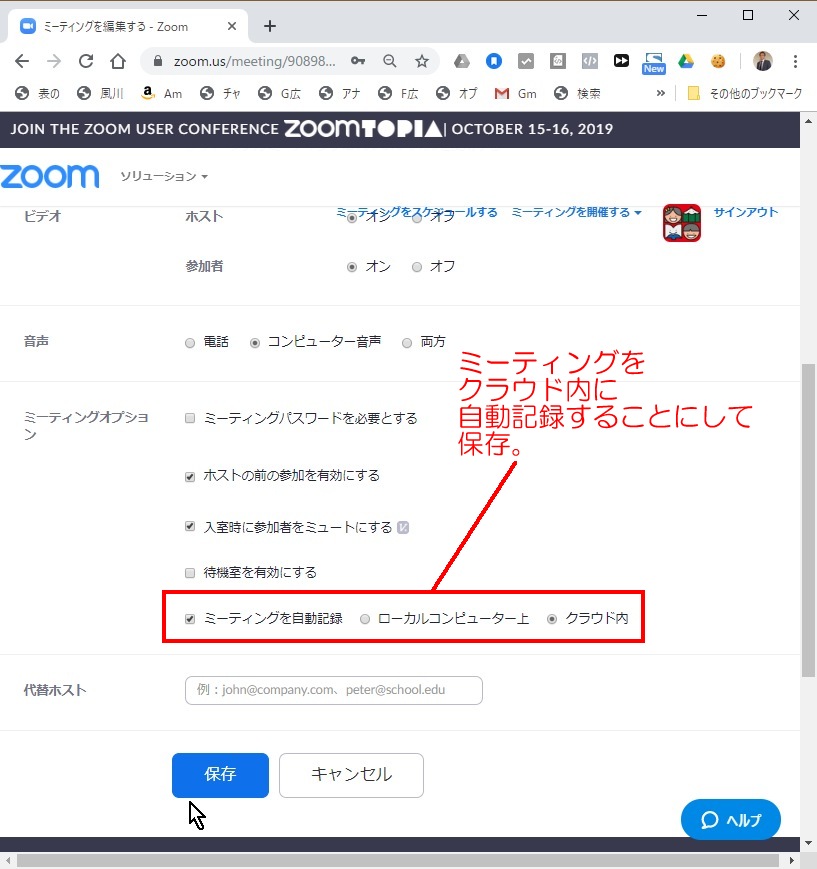Show more bookmarks via chevron

point(660,93)
